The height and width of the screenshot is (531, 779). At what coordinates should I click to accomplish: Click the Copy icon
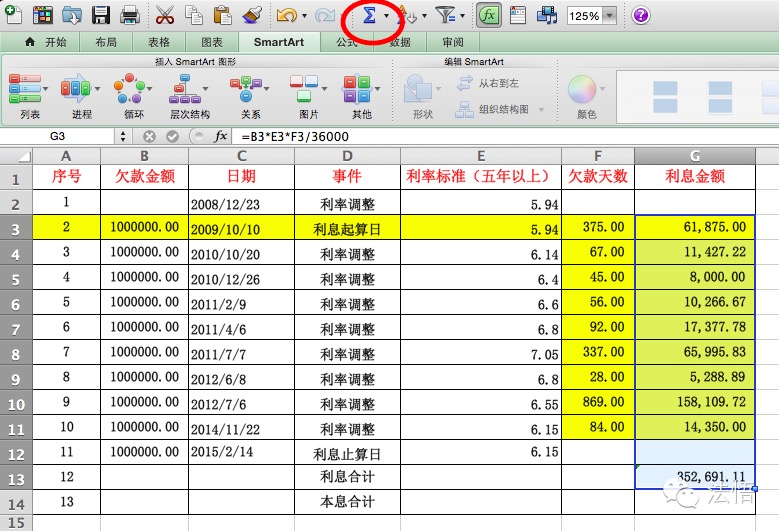[x=194, y=15]
